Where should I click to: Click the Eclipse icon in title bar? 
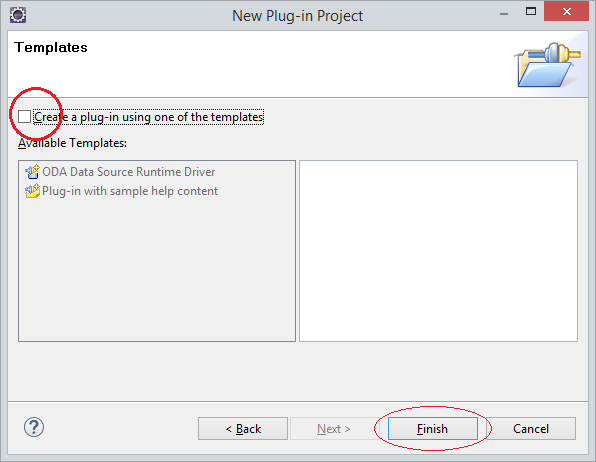18,15
